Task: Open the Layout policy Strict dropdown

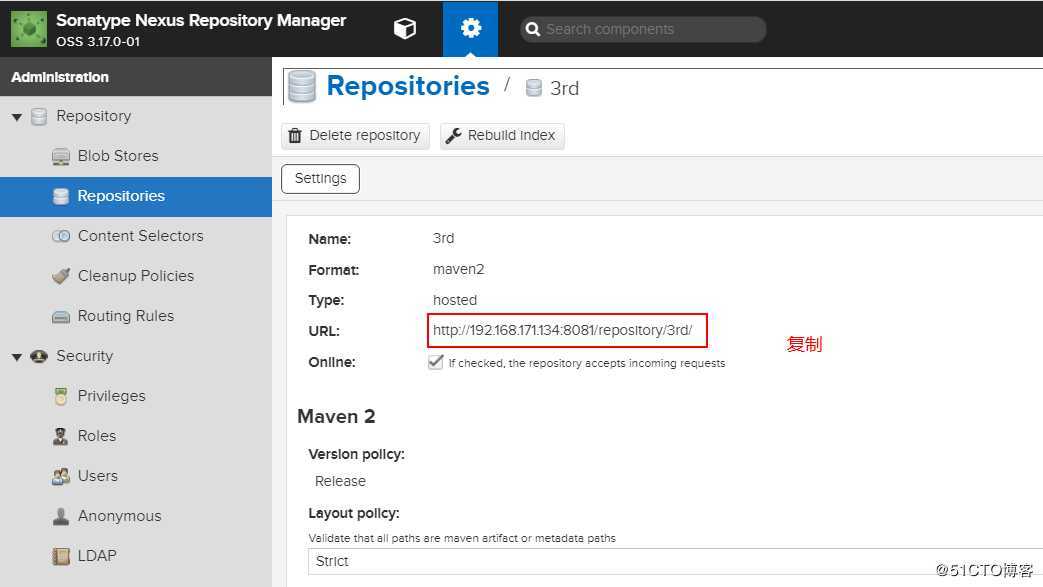Action: [x=675, y=561]
